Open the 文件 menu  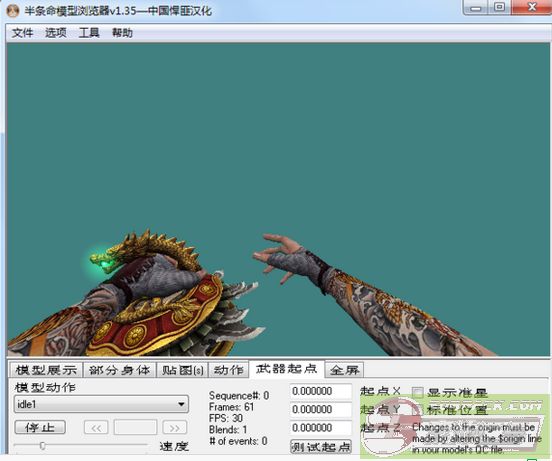pyautogui.click(x=23, y=33)
